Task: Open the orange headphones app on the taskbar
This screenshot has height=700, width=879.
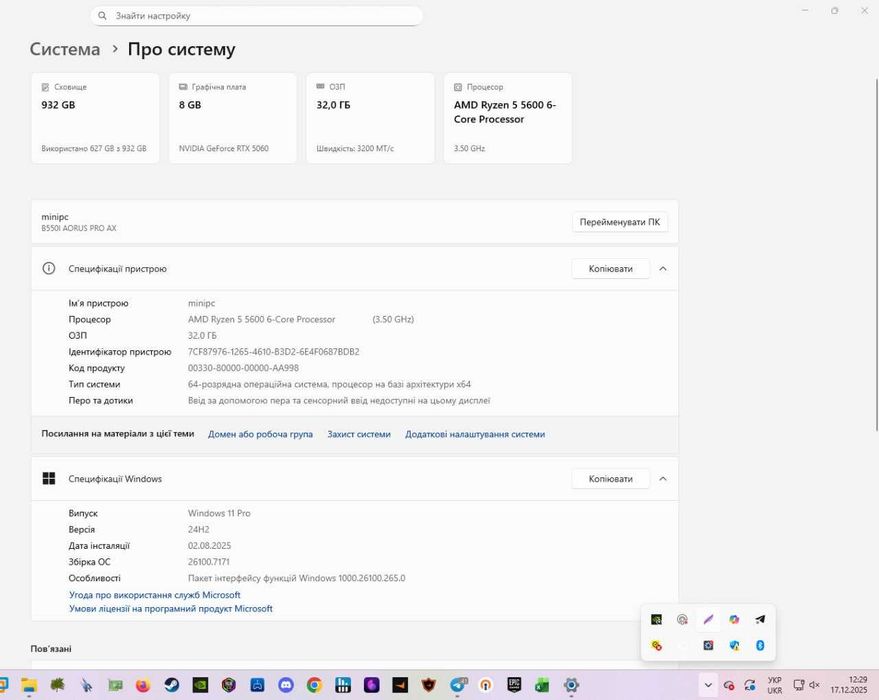Action: click(486, 685)
